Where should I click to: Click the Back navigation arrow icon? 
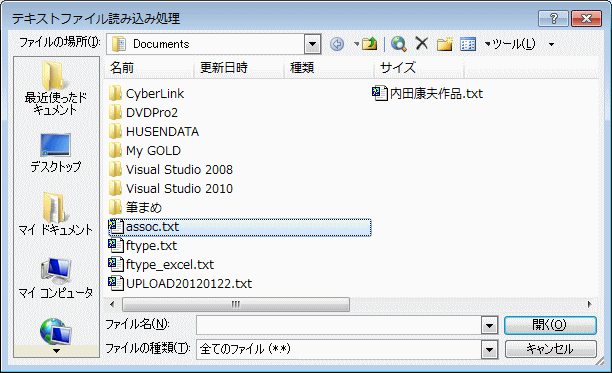tap(337, 44)
